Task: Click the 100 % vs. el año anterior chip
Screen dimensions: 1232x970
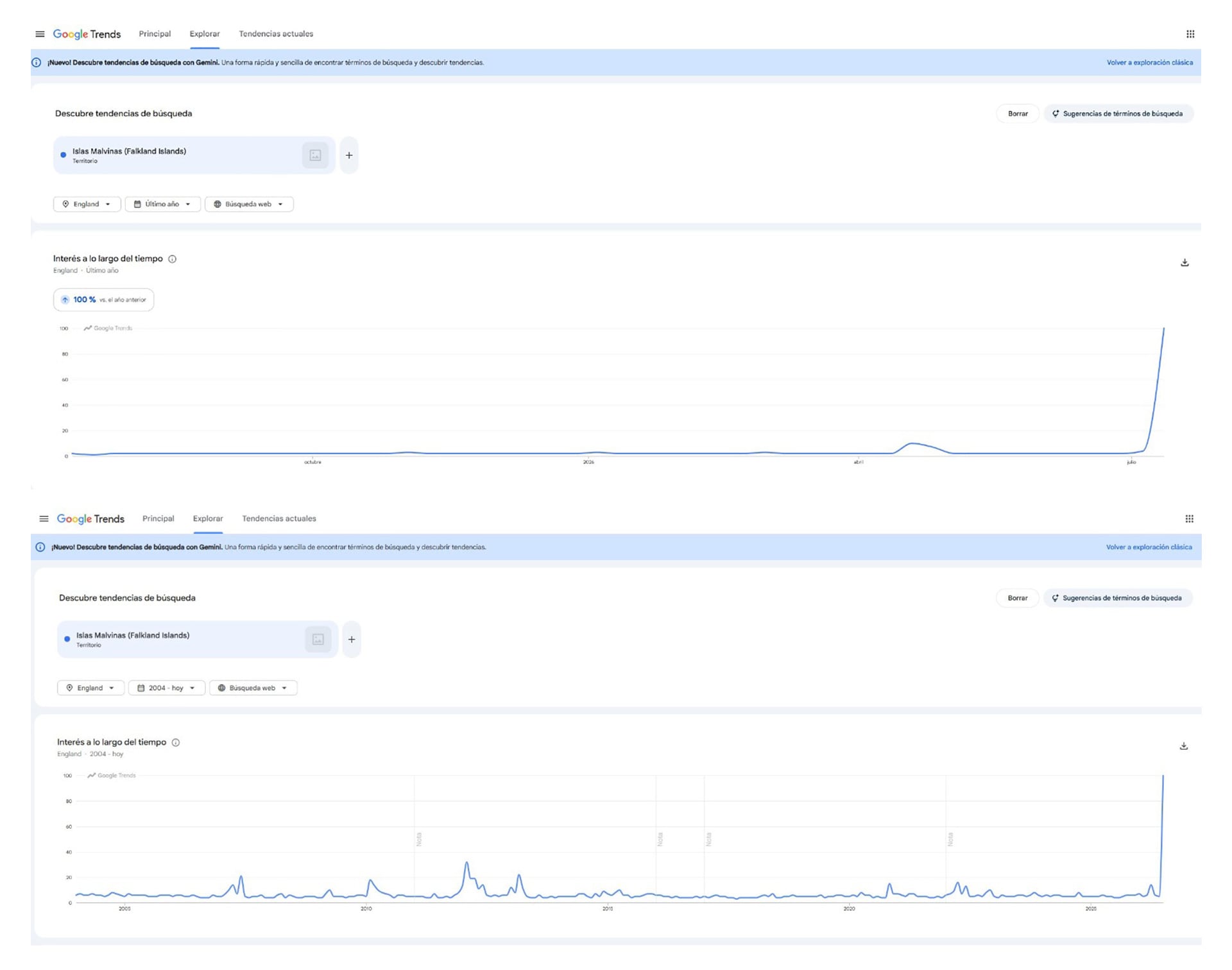Action: 103,300
